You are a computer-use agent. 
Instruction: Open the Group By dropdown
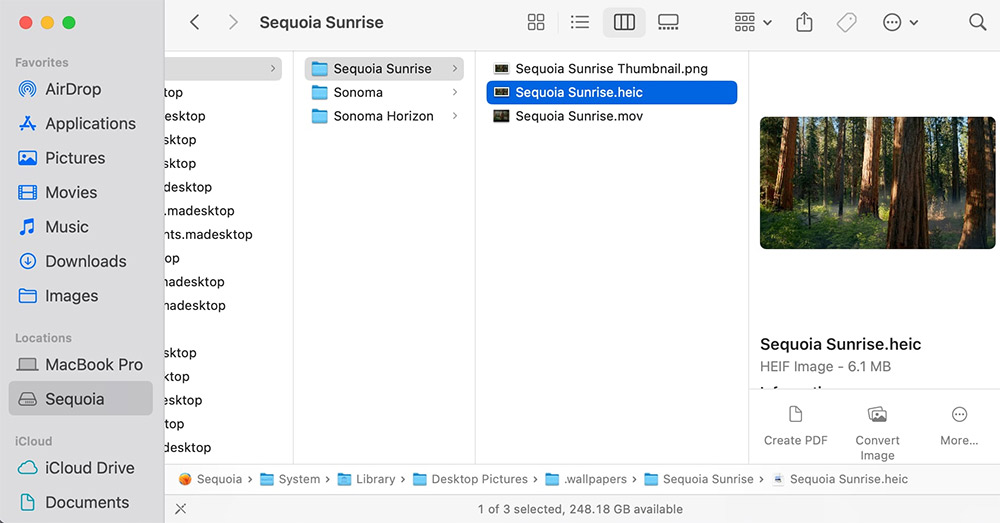pyautogui.click(x=753, y=22)
